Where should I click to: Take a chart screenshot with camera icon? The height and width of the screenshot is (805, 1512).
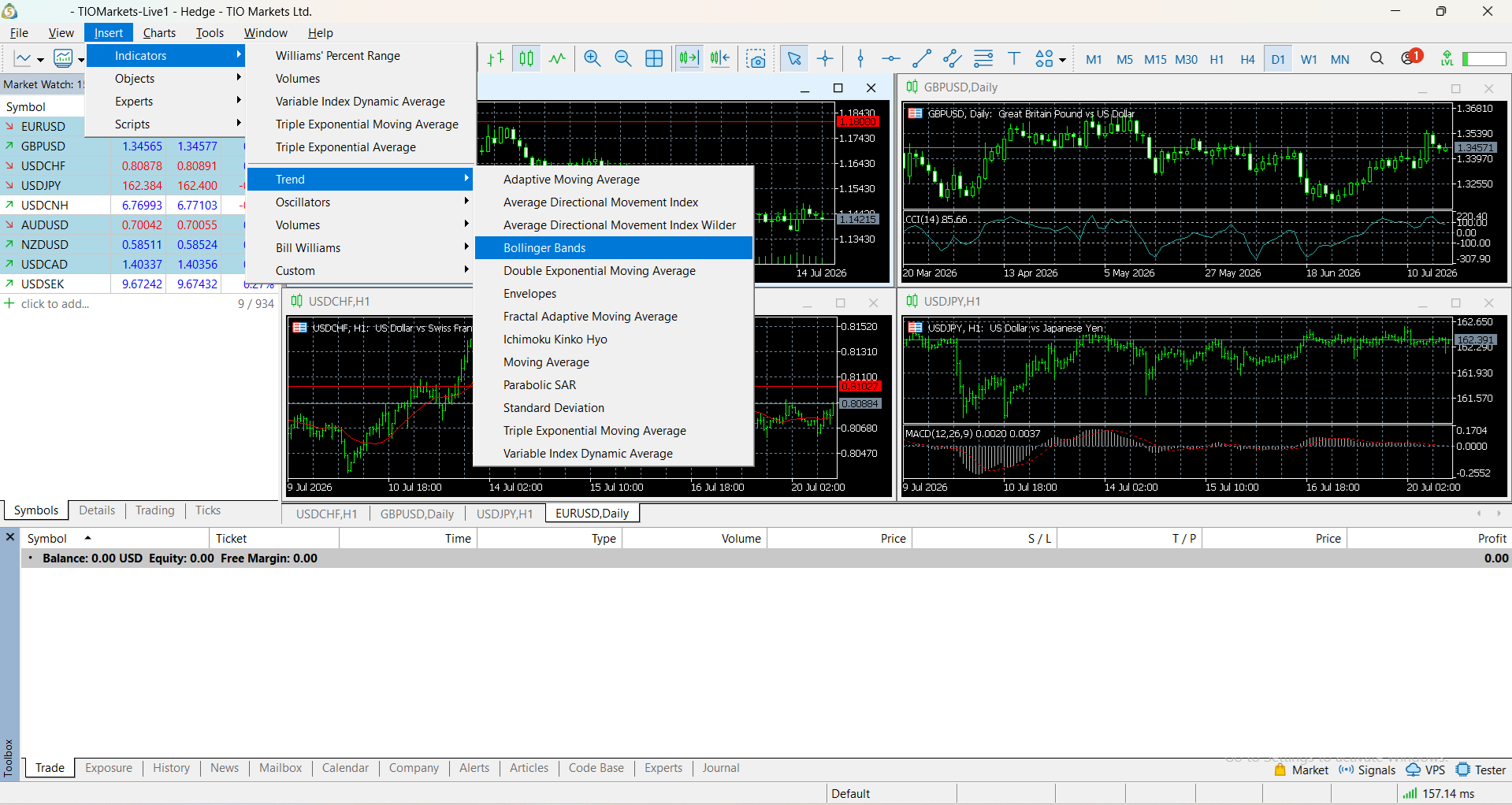click(x=756, y=58)
